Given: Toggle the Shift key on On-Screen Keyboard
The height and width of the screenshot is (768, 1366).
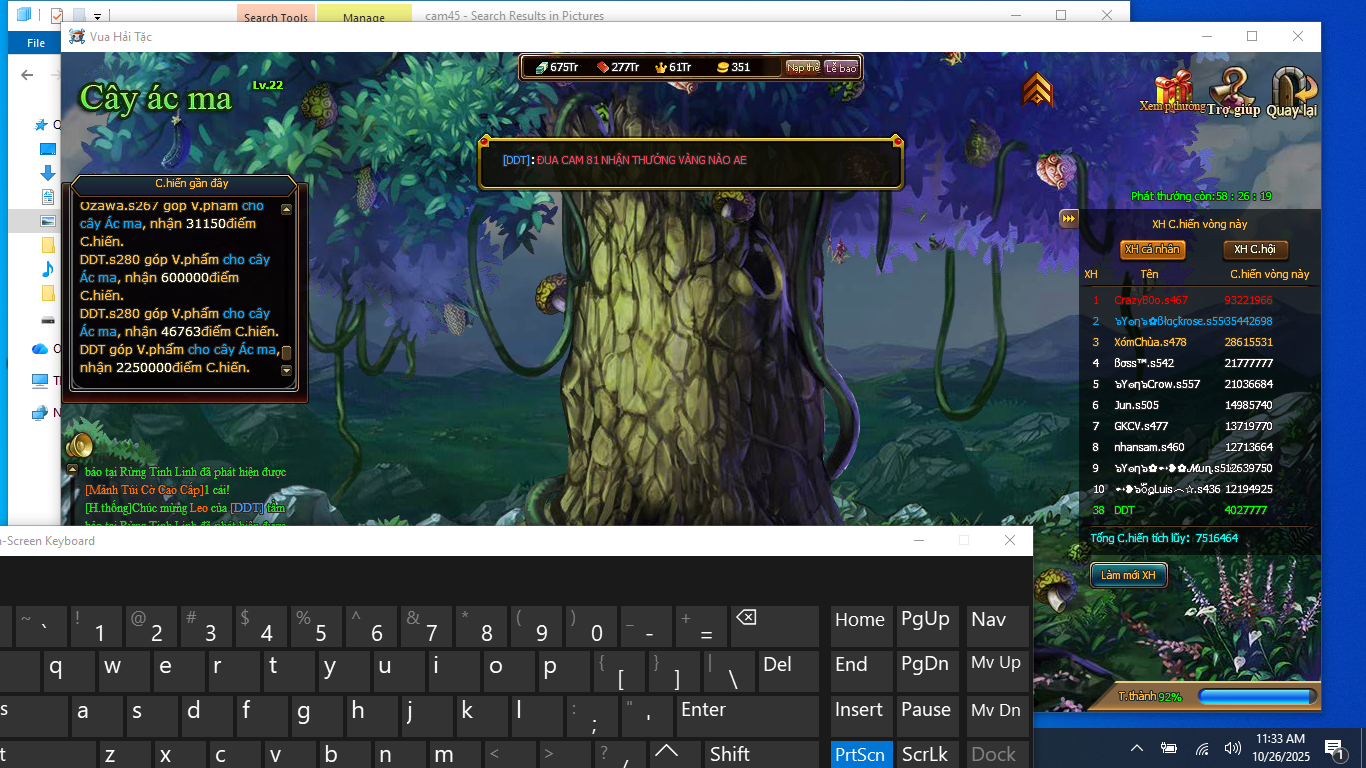Looking at the screenshot, I should pos(762,754).
